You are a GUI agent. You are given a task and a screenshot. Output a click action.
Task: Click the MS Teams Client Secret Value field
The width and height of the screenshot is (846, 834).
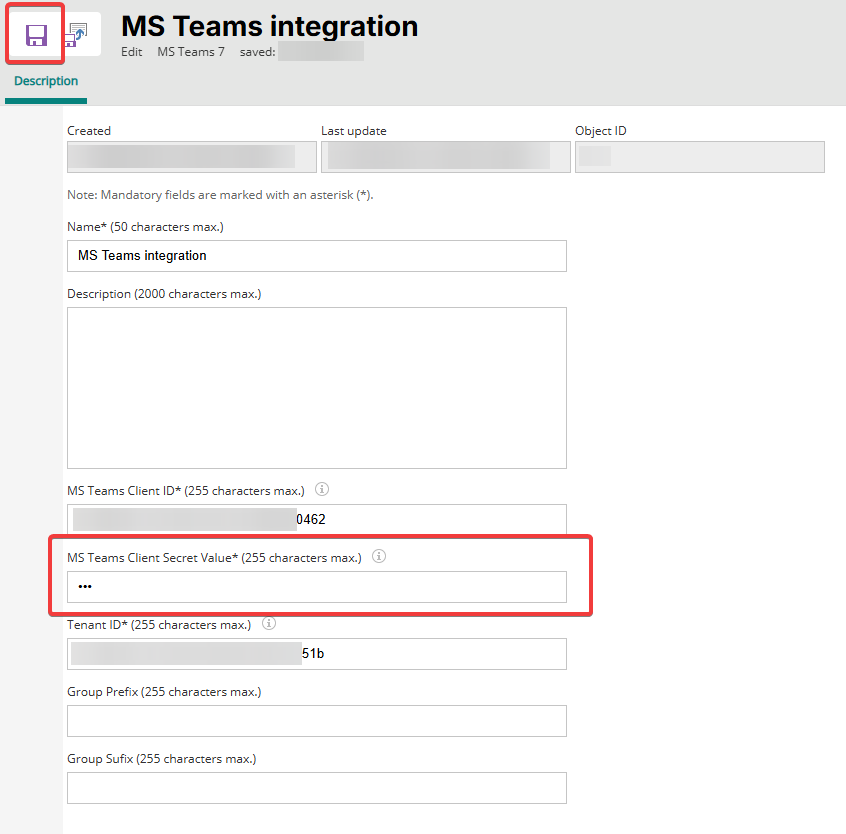click(317, 587)
